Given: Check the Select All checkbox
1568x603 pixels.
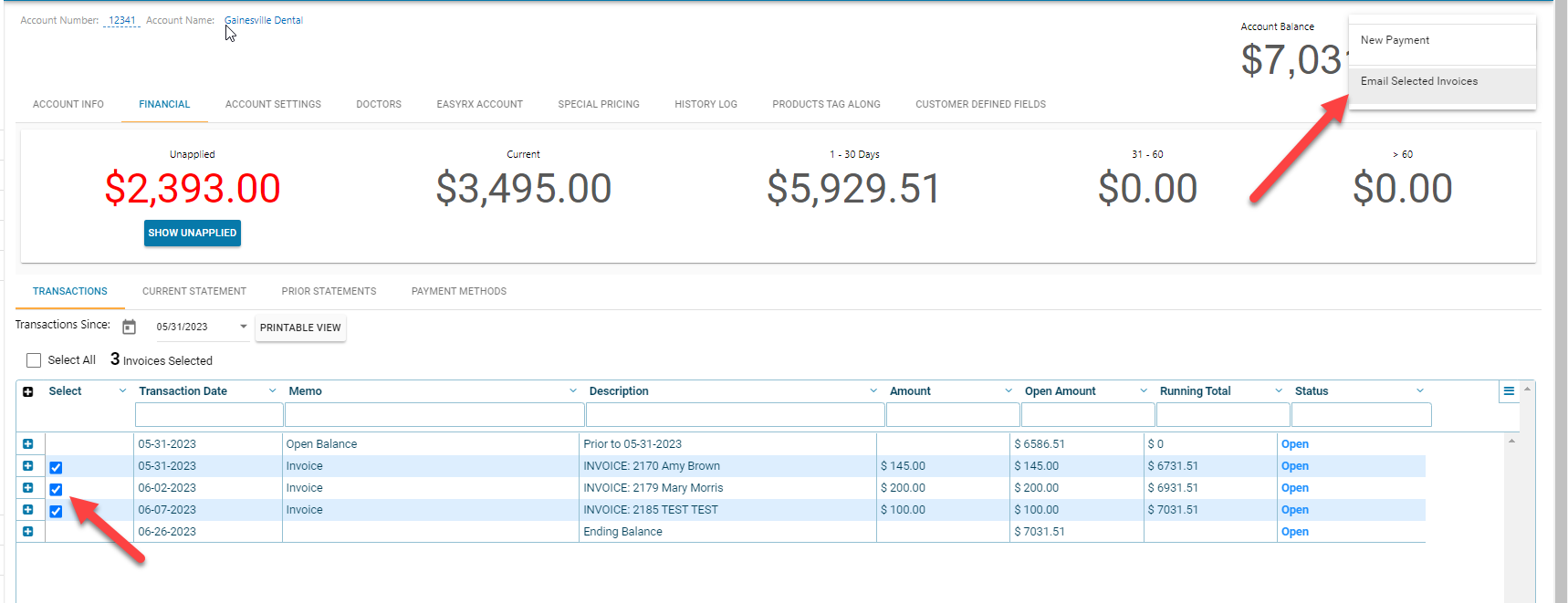Looking at the screenshot, I should click(34, 360).
